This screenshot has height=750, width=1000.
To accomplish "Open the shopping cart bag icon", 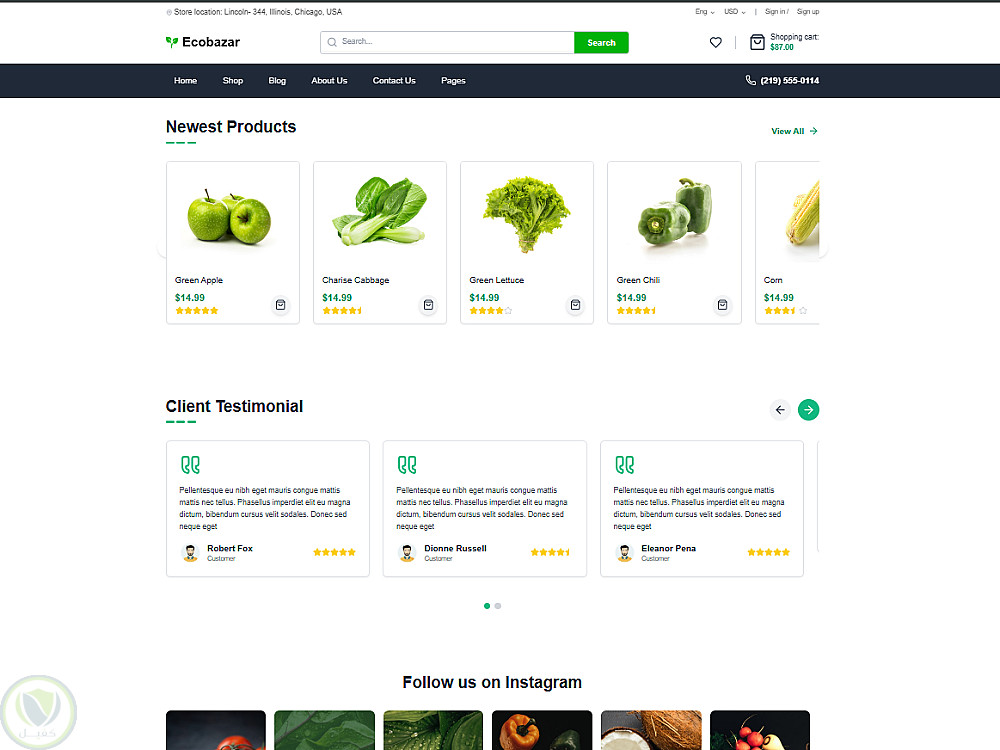I will click(x=757, y=43).
